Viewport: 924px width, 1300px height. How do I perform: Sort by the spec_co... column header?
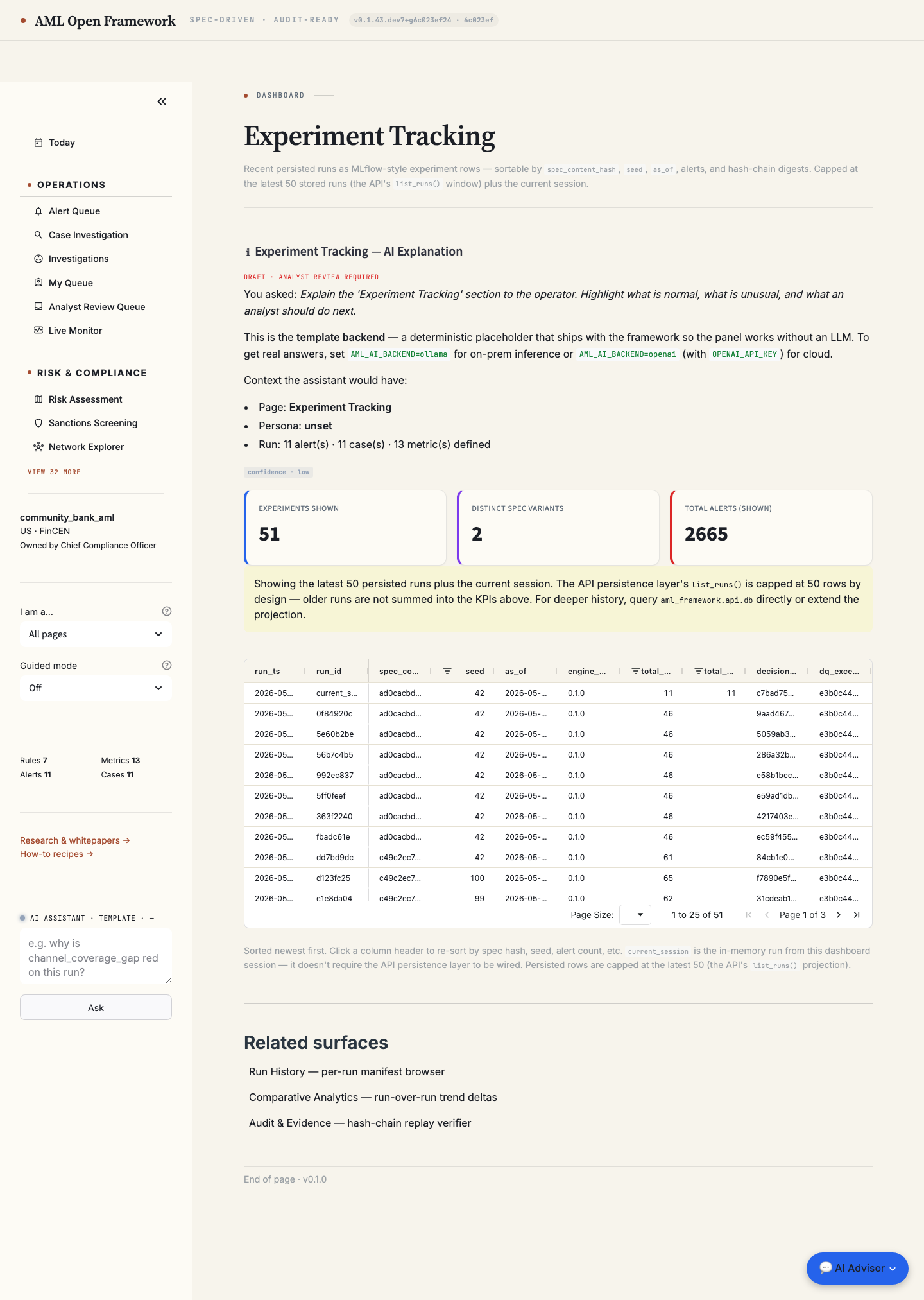[398, 671]
